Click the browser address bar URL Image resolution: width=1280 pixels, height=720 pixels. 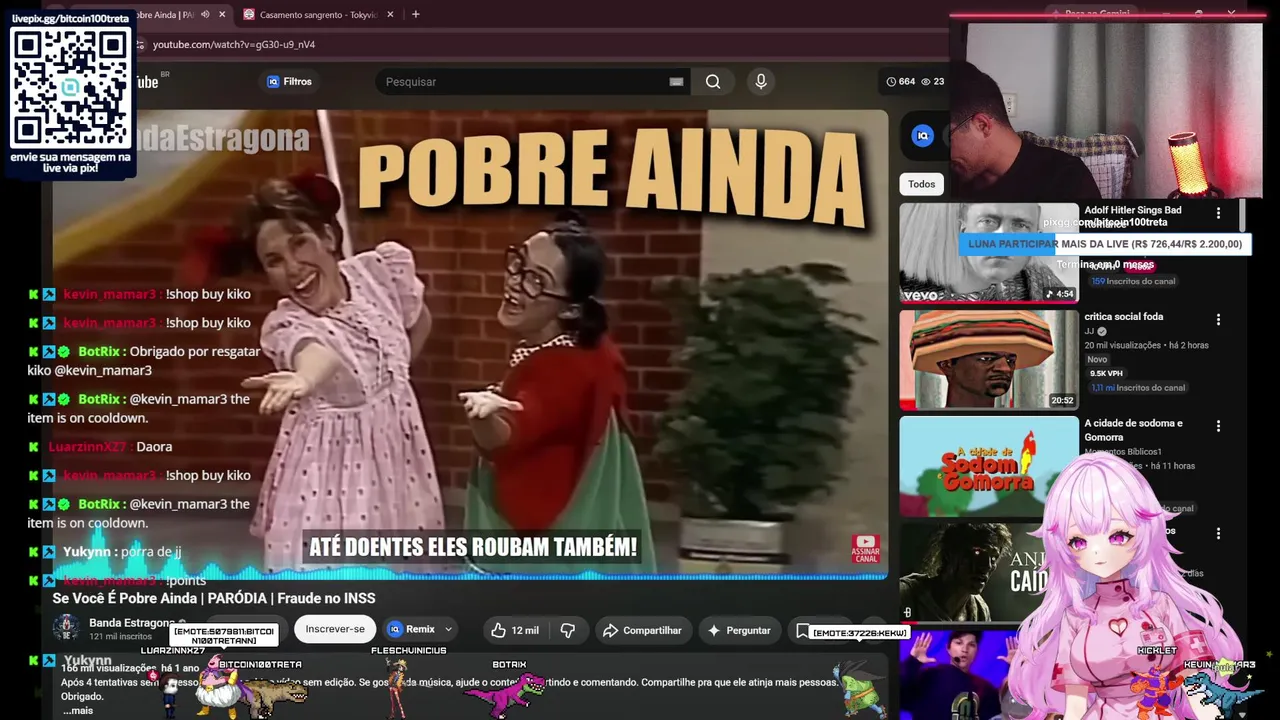[x=234, y=45]
